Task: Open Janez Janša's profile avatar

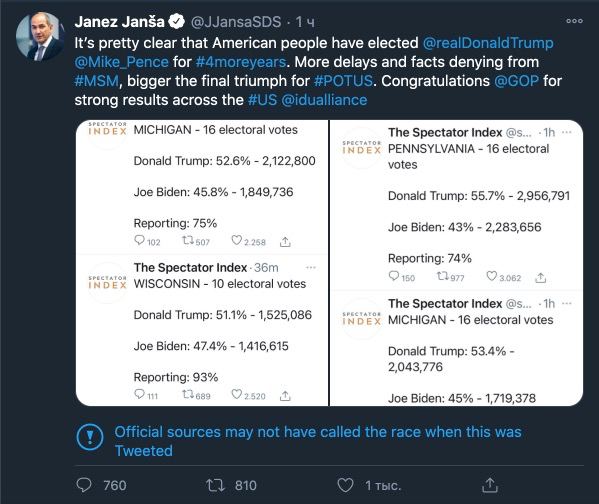Action: (40, 37)
